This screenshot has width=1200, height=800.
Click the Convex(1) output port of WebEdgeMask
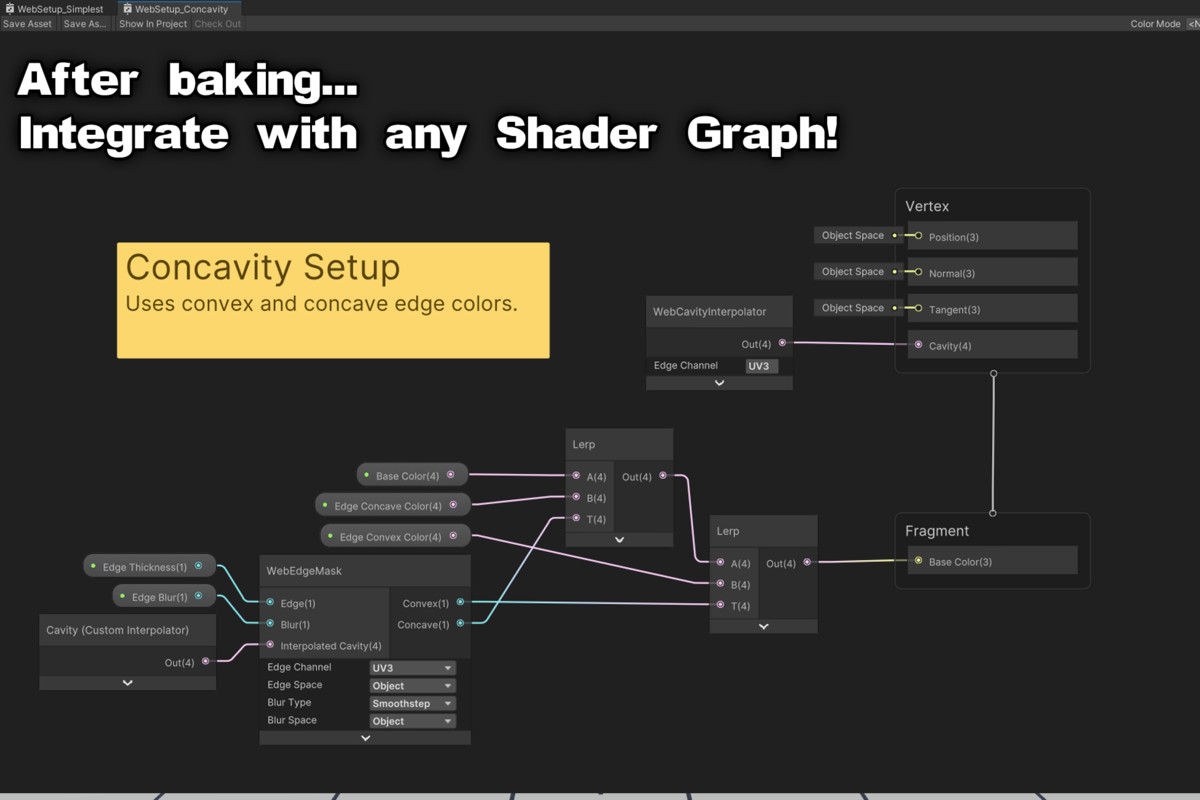coord(459,602)
